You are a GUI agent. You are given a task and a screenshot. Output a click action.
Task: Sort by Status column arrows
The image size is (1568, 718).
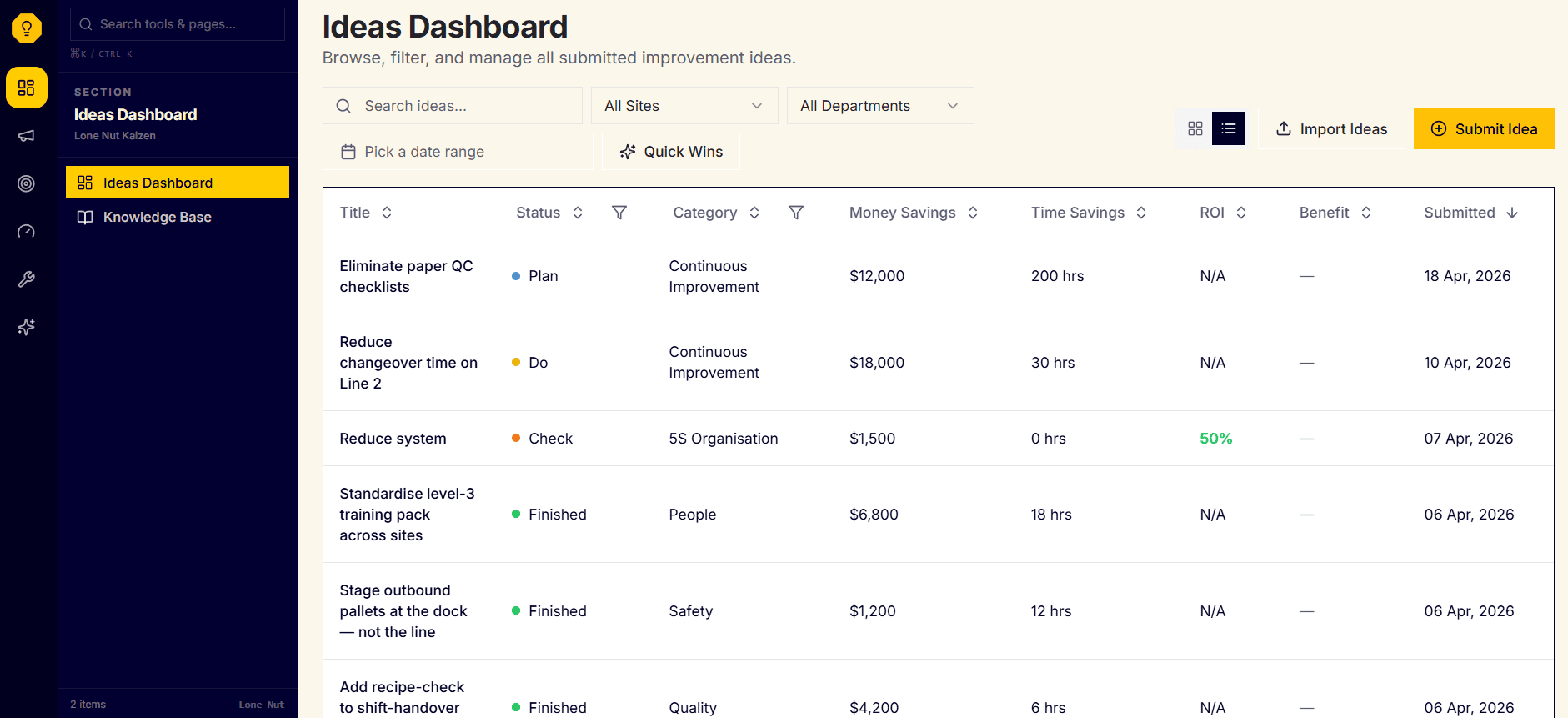point(578,213)
